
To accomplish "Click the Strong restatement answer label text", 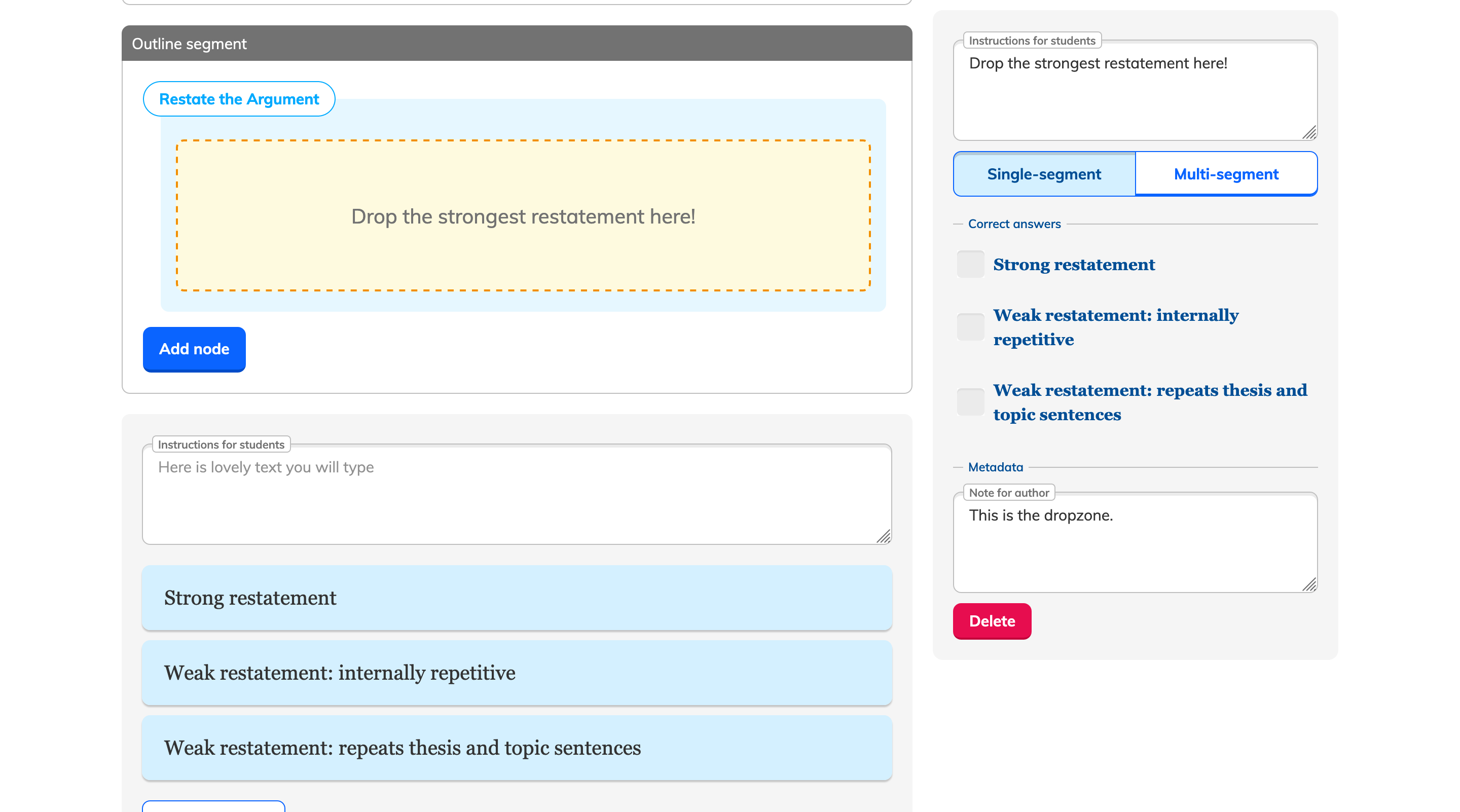I will (1074, 265).
